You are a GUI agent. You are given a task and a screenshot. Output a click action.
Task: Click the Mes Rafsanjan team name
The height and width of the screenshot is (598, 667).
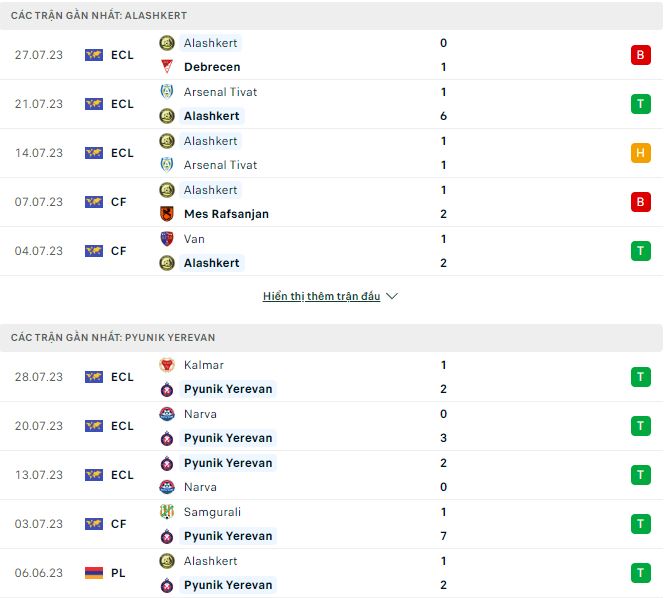tap(226, 214)
